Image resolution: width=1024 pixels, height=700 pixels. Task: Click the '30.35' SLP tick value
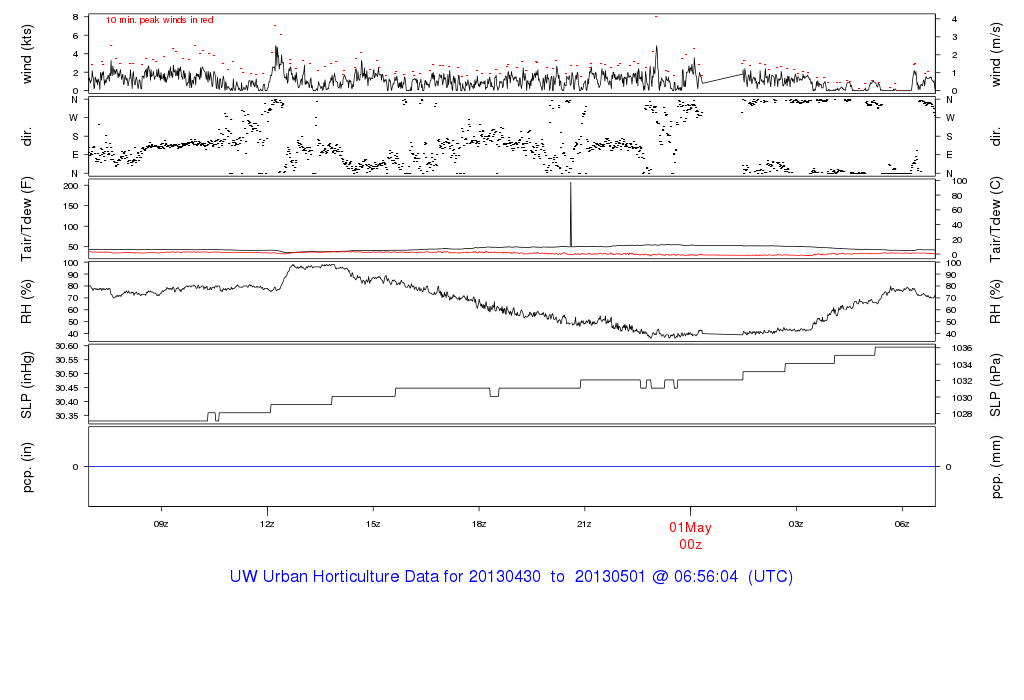pos(67,416)
